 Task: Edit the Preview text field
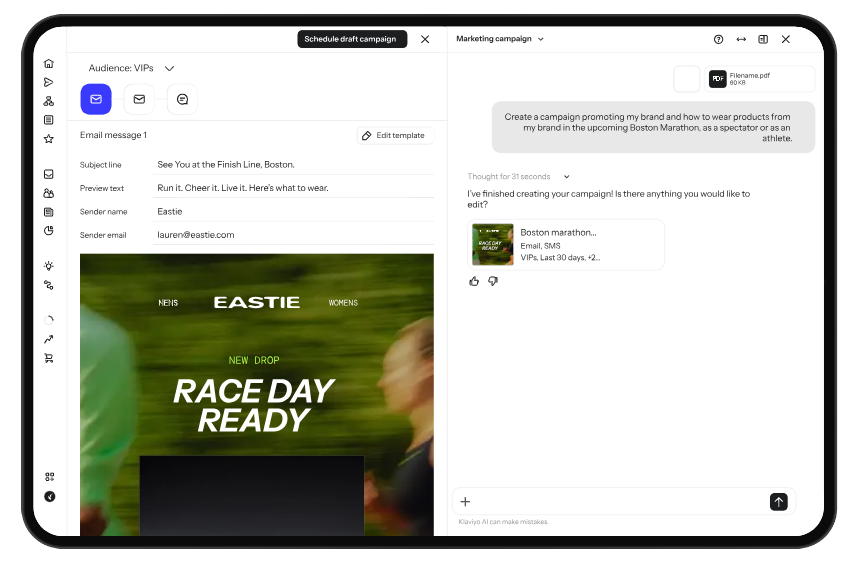(x=295, y=188)
